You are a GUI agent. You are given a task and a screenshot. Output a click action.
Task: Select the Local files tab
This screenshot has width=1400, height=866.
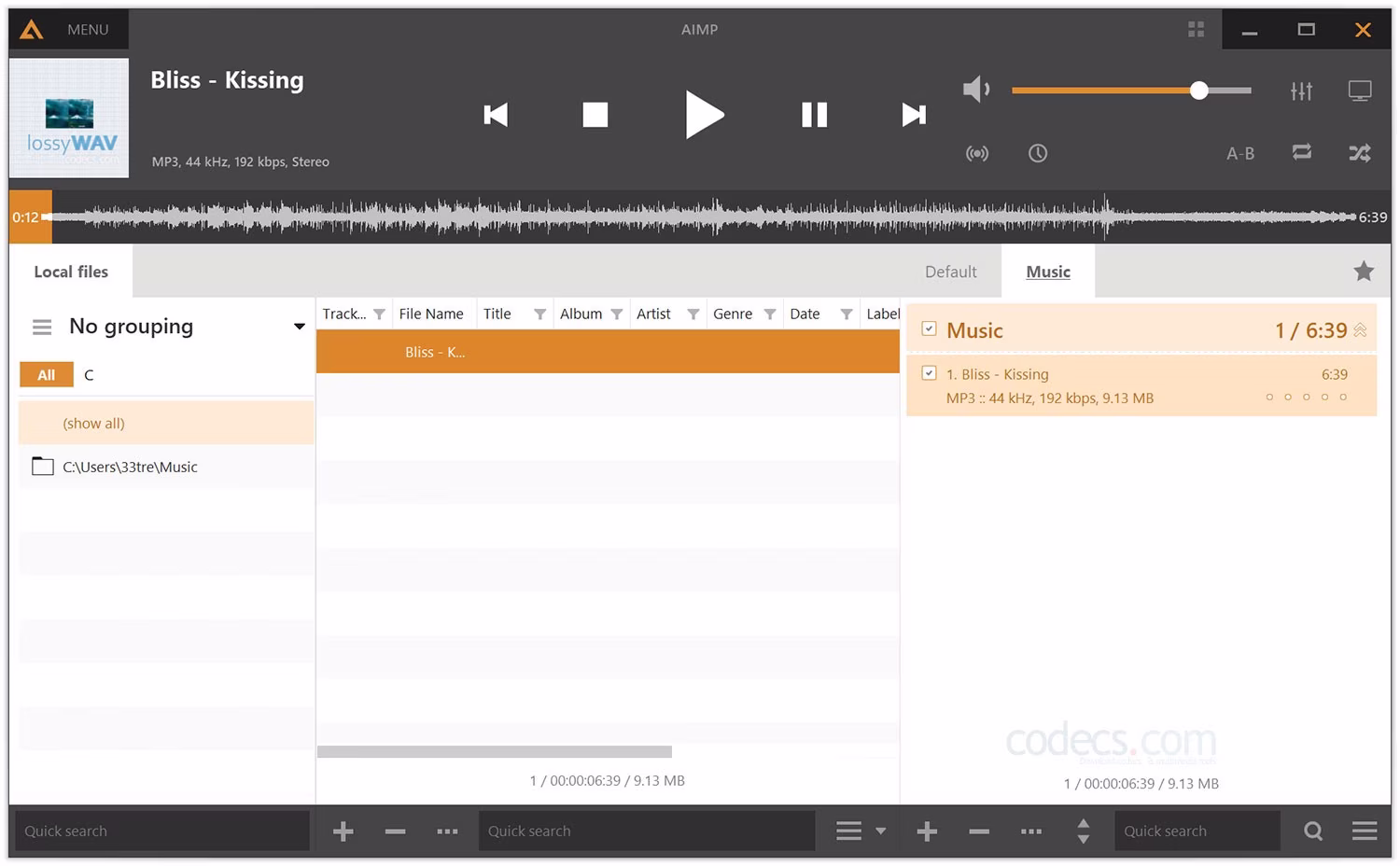(x=71, y=272)
